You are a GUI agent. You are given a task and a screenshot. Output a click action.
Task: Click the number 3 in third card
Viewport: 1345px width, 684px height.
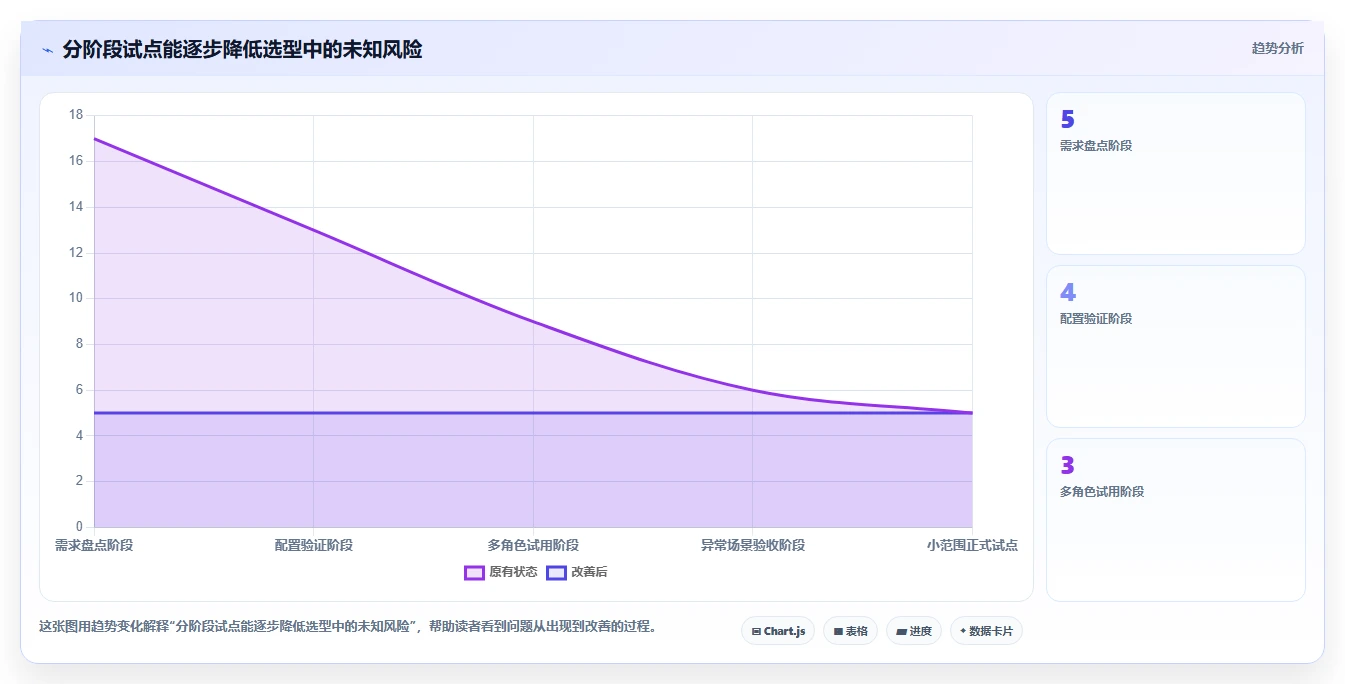(x=1067, y=466)
